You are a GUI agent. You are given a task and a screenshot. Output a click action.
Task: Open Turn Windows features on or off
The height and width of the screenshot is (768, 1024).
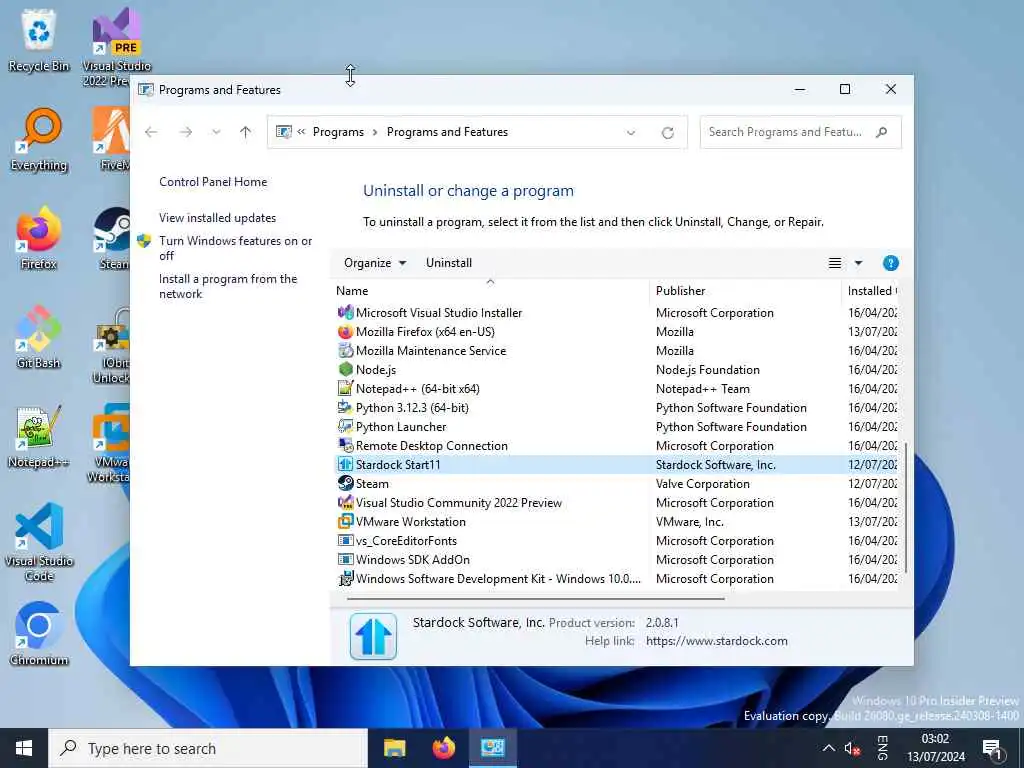pos(235,248)
